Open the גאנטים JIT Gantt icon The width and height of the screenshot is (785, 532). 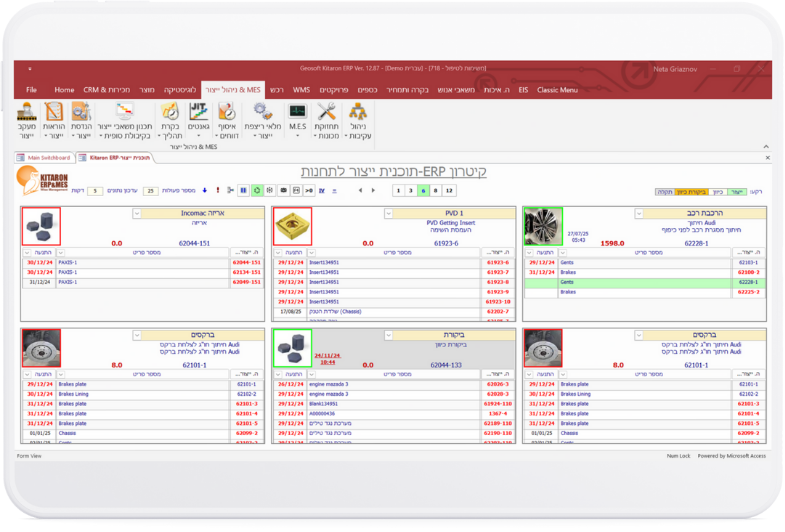pos(198,121)
